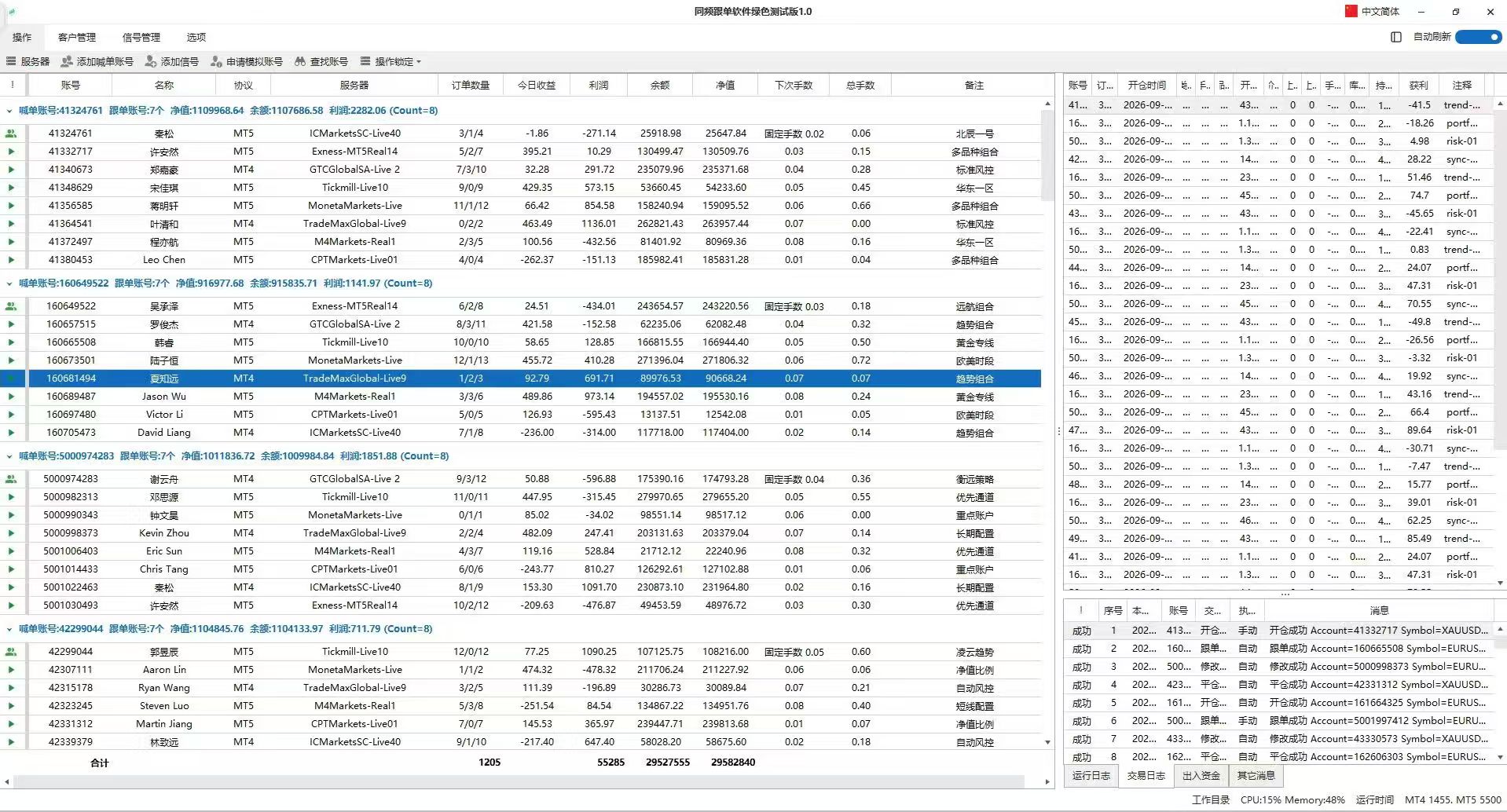Click the master account icon for 5000974283
This screenshot has height=812, width=1507.
pyautogui.click(x=11, y=479)
